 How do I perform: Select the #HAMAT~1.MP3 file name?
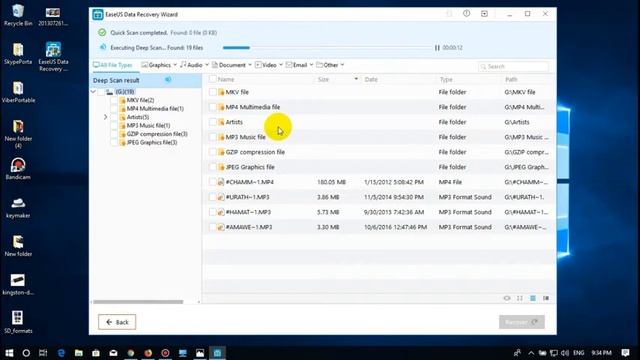248,212
